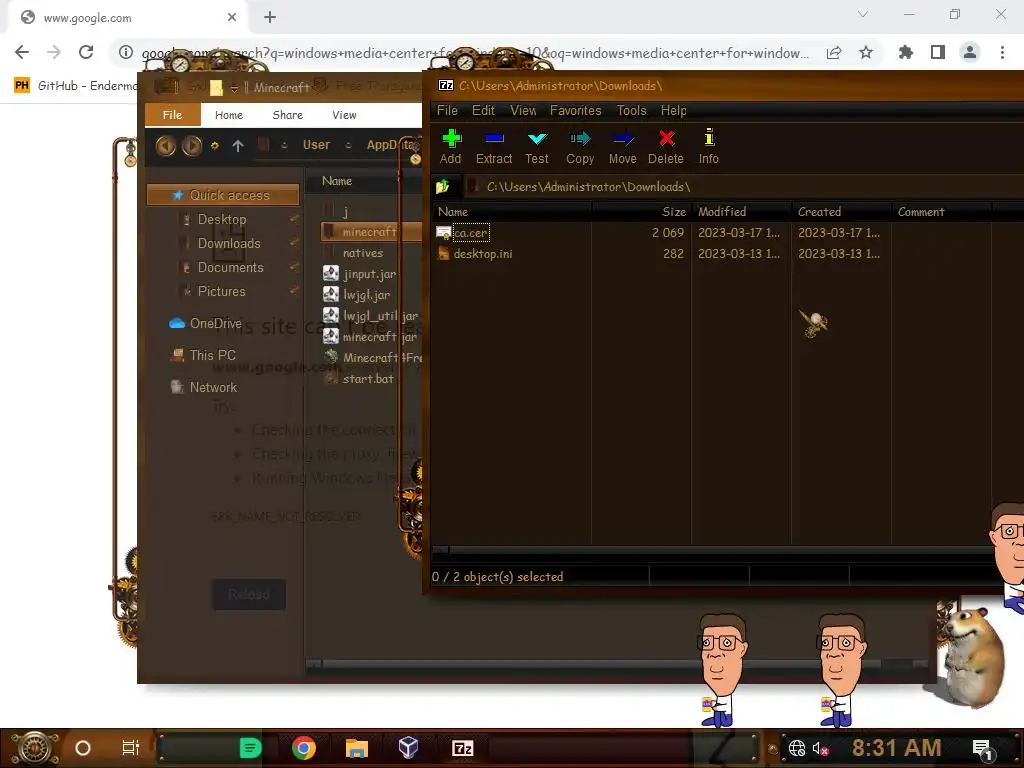Open the steampunk Start button
Viewport: 1024px width, 768px height.
35,748
